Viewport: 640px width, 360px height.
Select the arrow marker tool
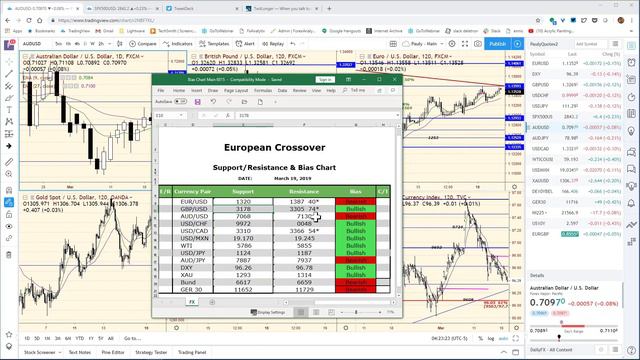pyautogui.click(x=9, y=146)
